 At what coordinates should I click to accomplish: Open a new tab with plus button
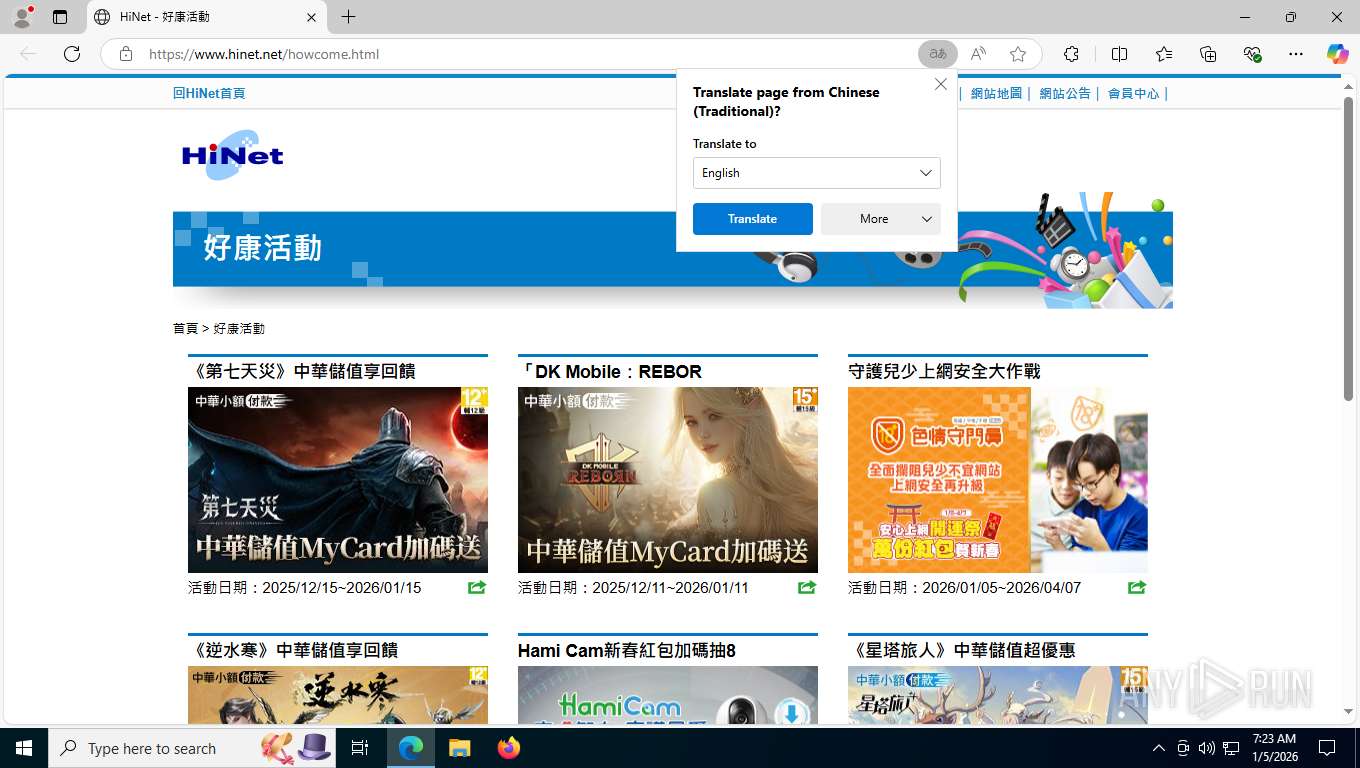[x=348, y=17]
